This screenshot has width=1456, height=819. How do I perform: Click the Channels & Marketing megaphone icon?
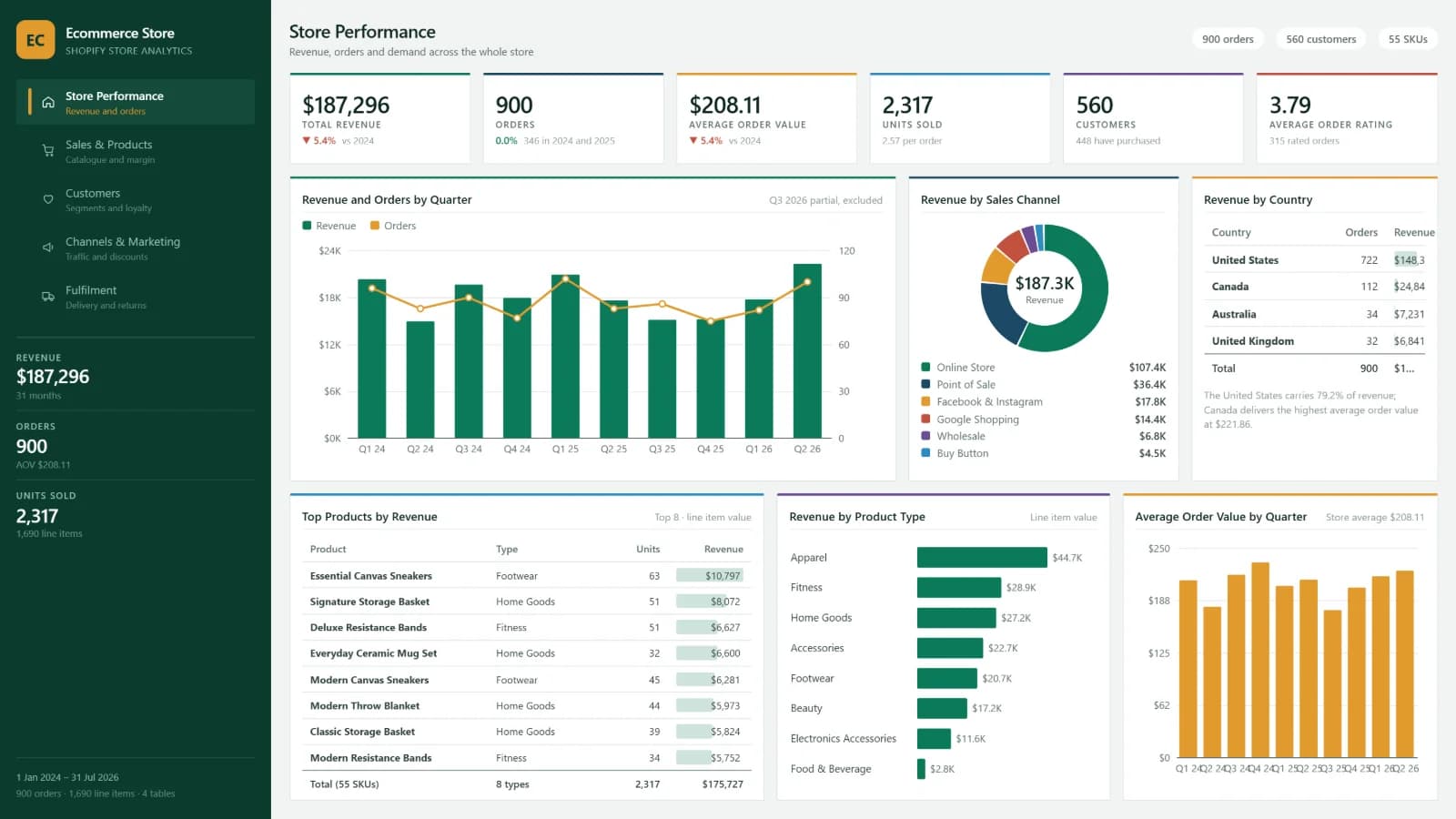tap(48, 248)
